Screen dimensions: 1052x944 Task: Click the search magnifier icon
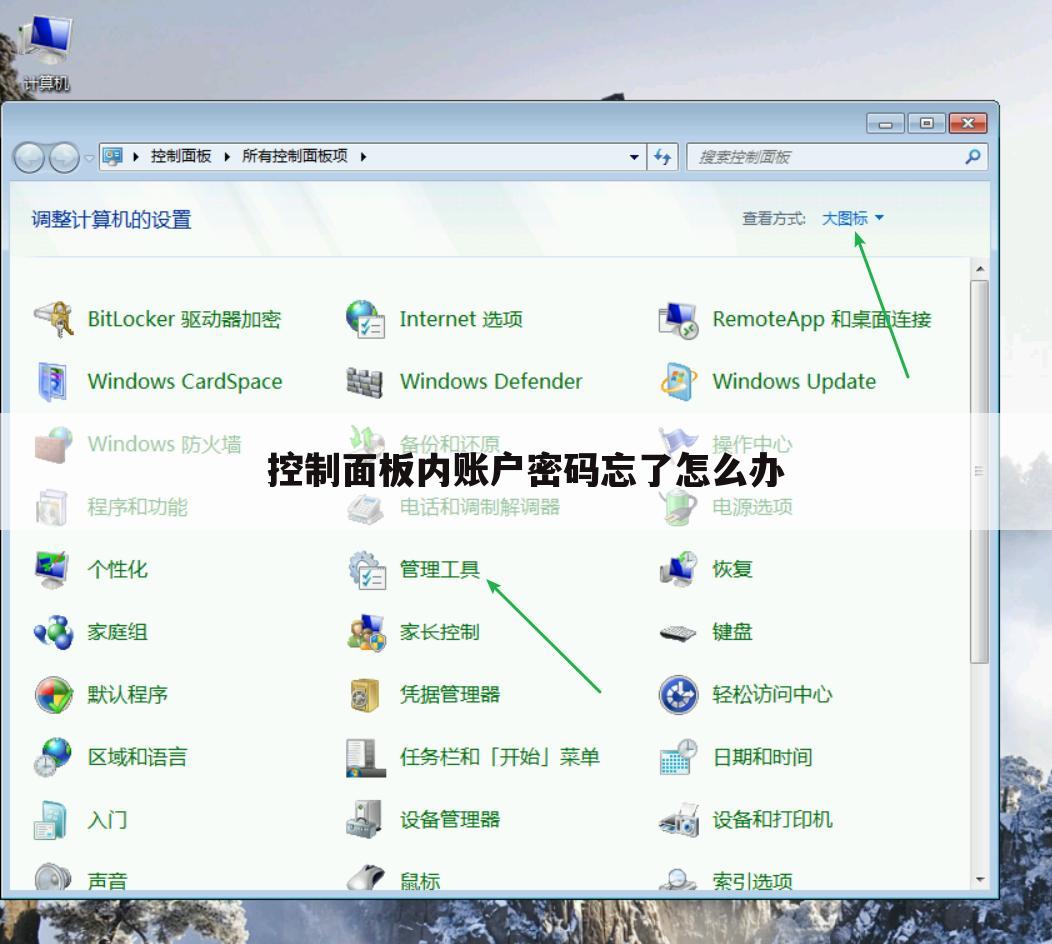pyautogui.click(x=973, y=157)
